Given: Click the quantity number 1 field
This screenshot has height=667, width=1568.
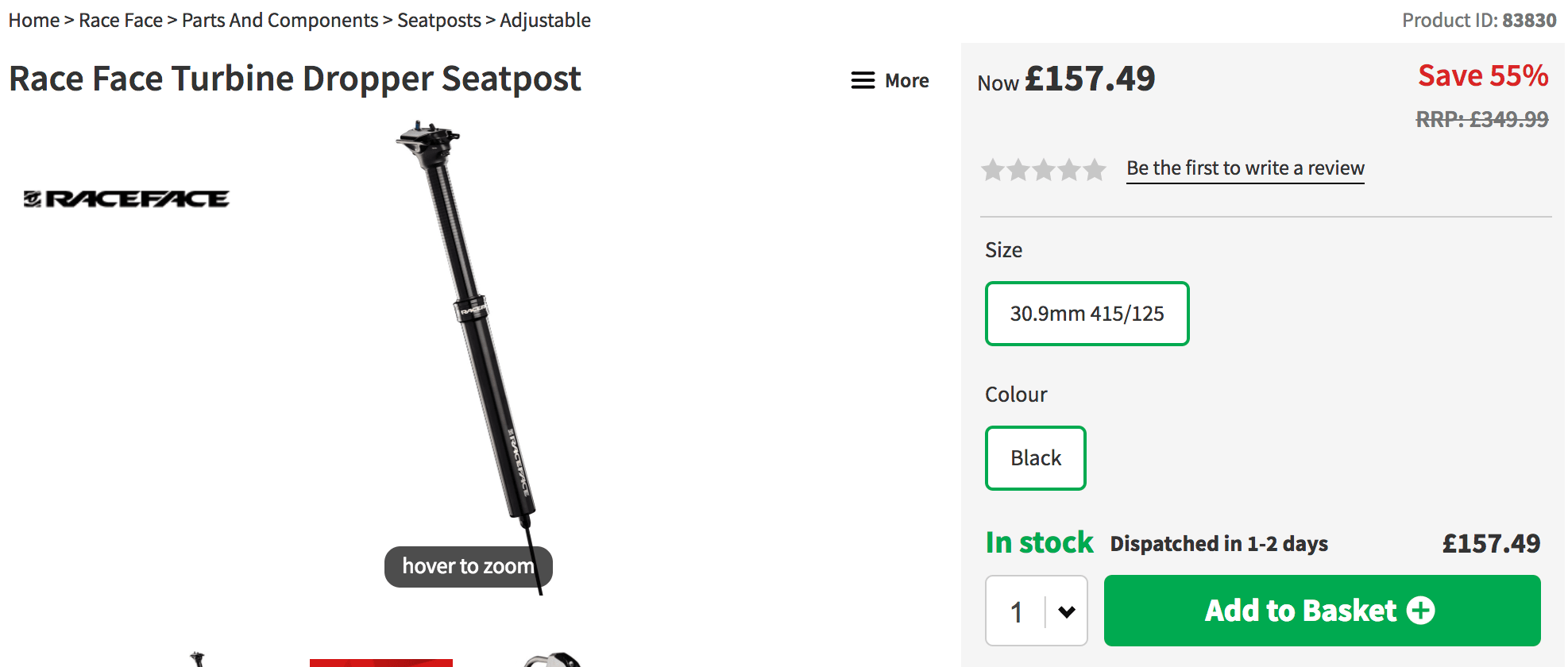Looking at the screenshot, I should (1016, 611).
